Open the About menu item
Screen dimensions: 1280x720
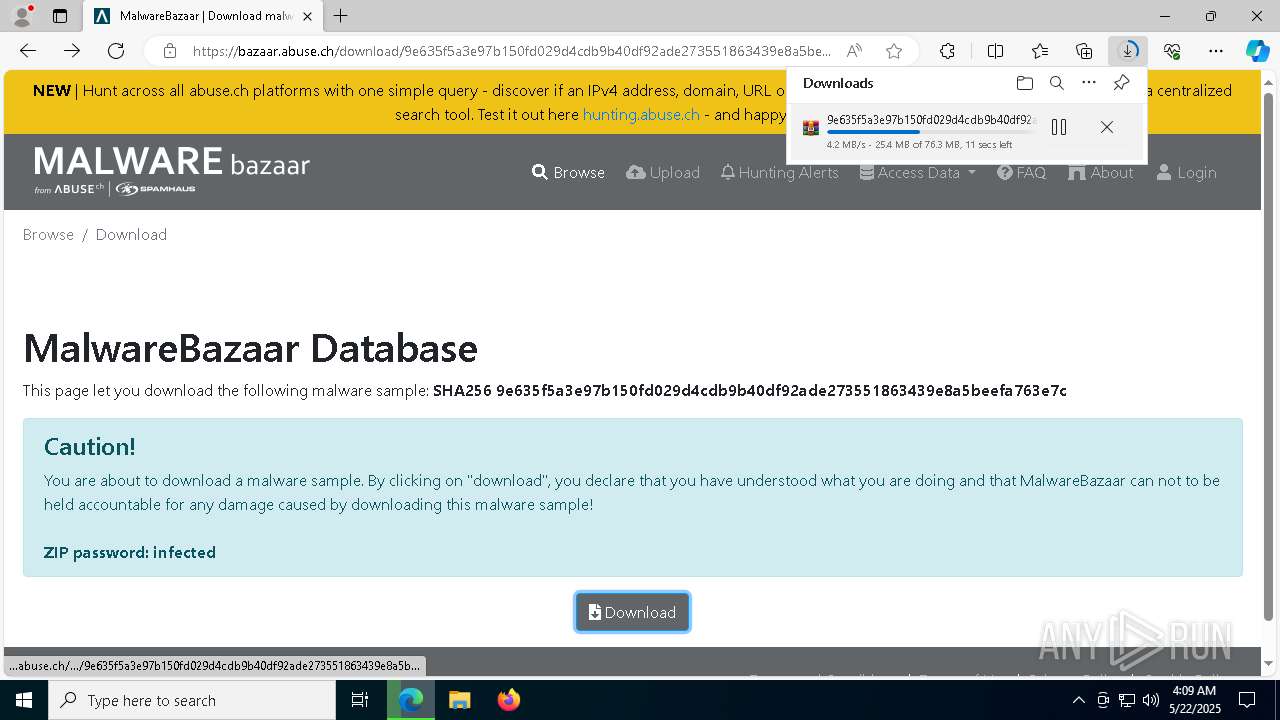point(1101,172)
